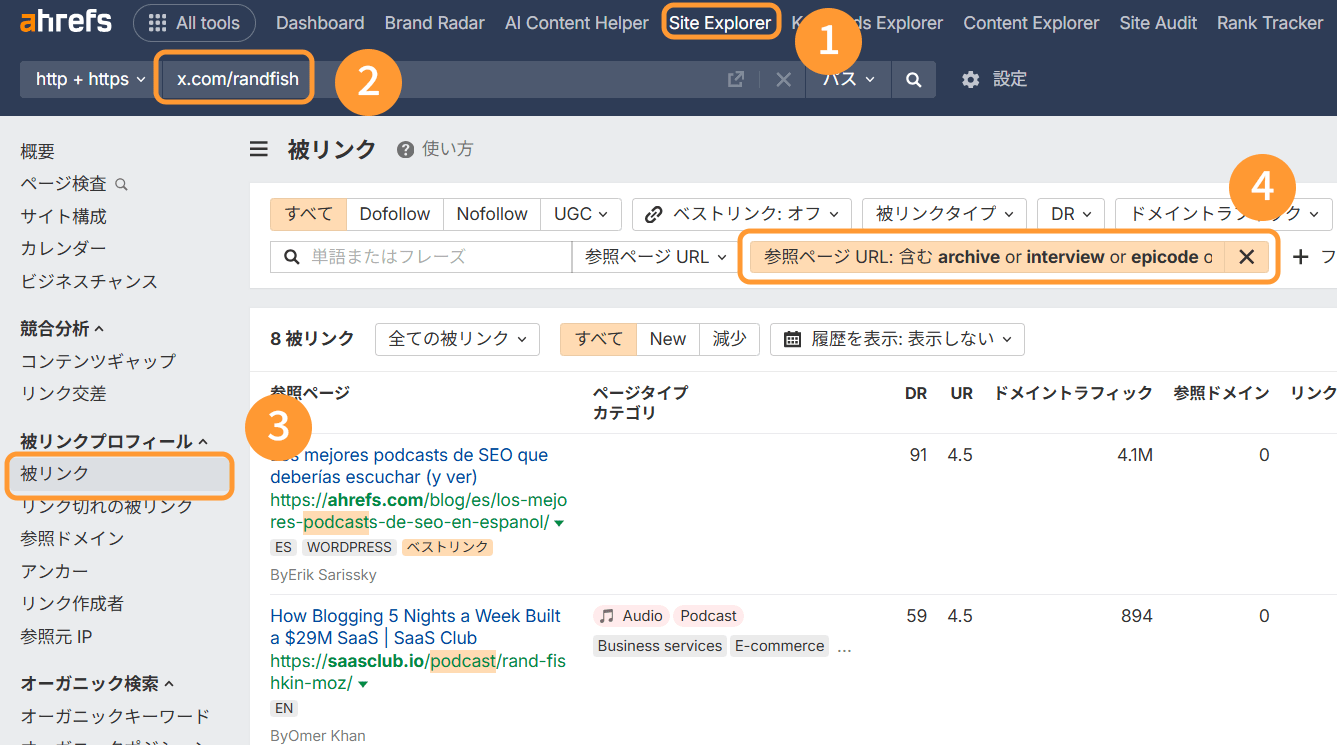The image size is (1337, 745).
Task: Open target URL with external link icon
Action: 735,78
